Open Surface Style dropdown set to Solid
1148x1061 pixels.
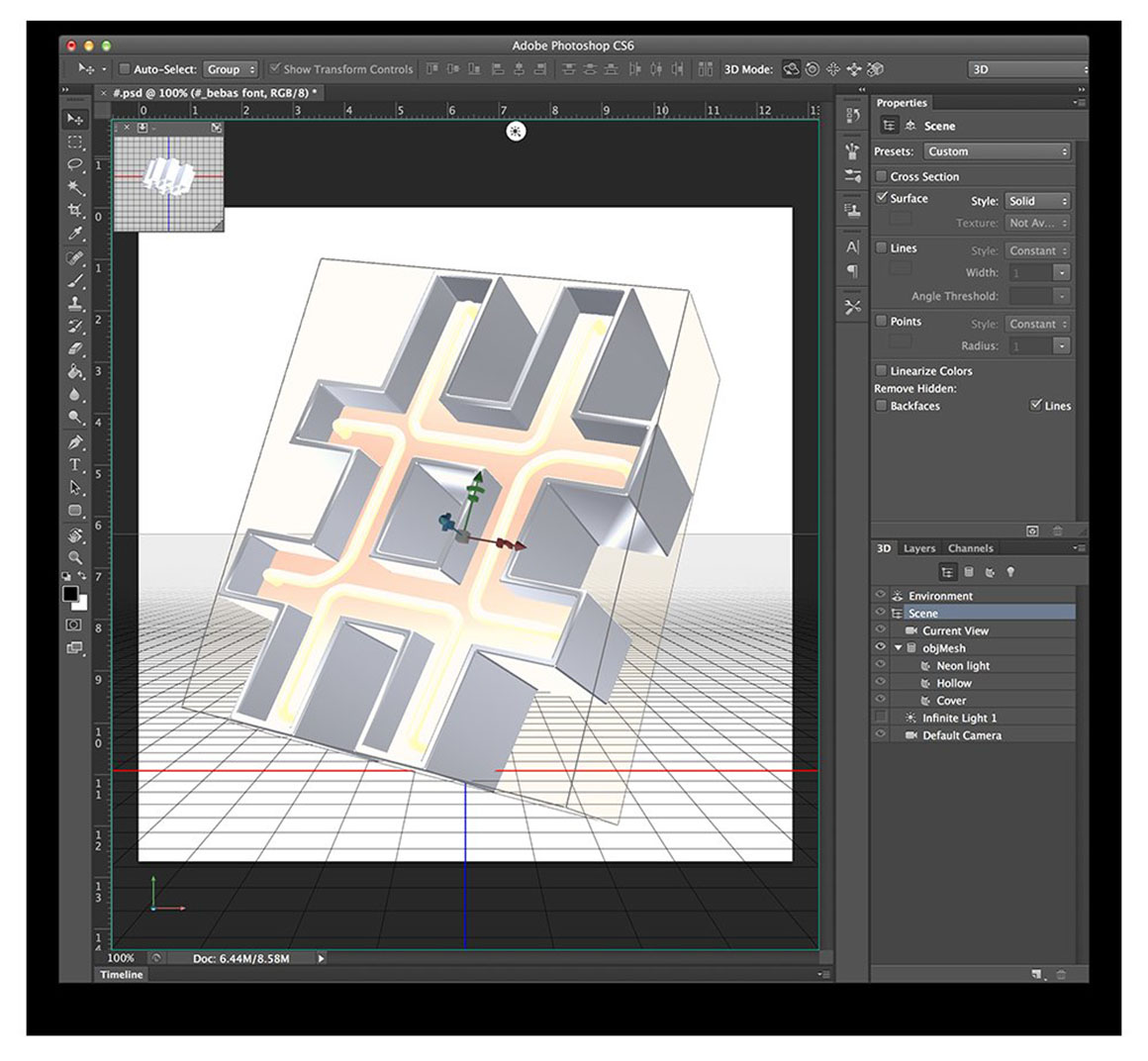1037,201
